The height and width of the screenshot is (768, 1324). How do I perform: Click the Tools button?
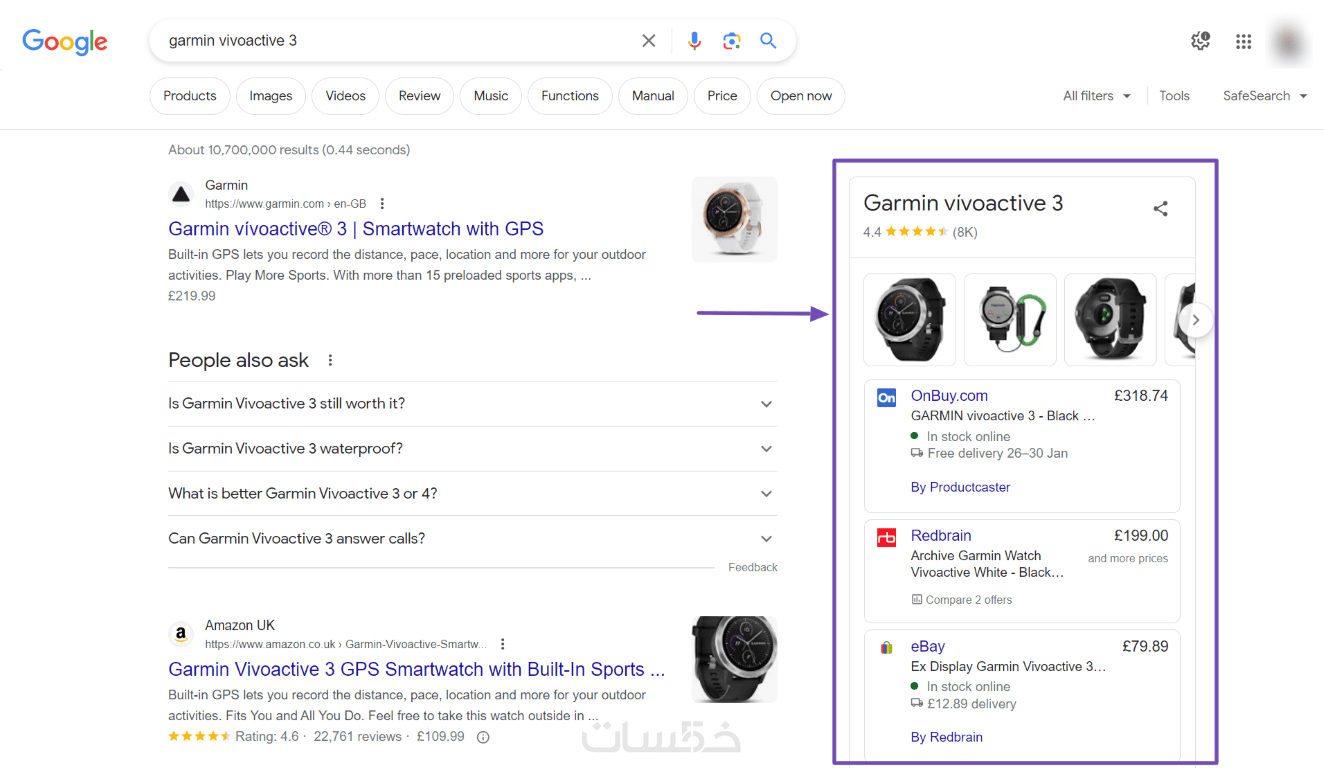pyautogui.click(x=1174, y=96)
